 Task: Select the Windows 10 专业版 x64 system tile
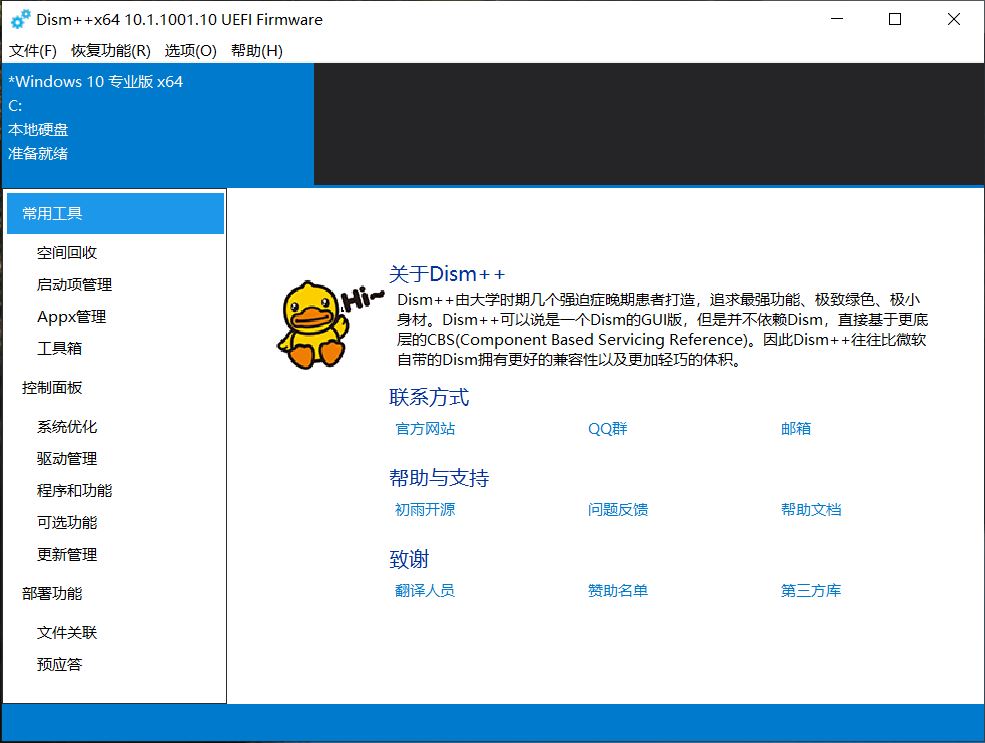point(158,124)
